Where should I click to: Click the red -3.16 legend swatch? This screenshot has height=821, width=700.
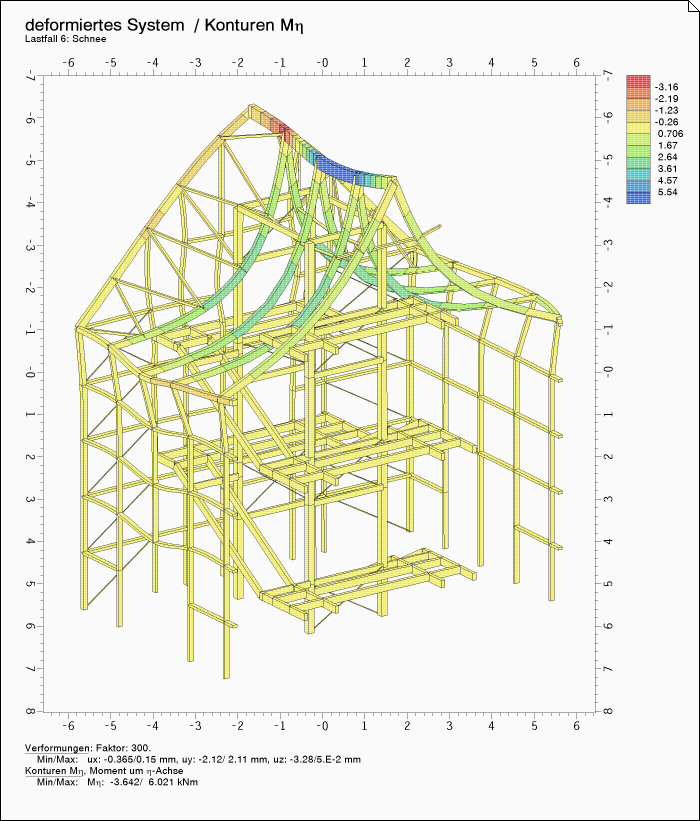pos(638,82)
